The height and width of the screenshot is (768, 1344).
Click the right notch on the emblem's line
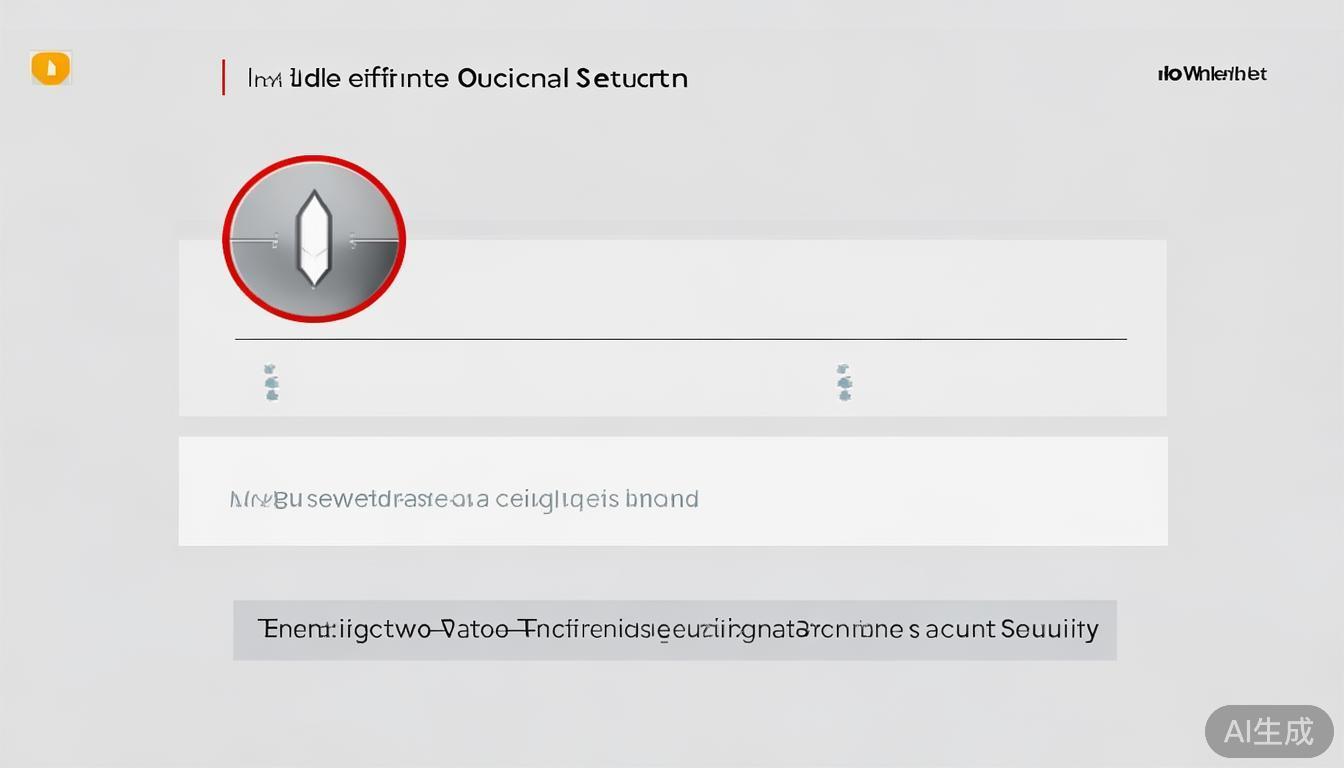[352, 240]
